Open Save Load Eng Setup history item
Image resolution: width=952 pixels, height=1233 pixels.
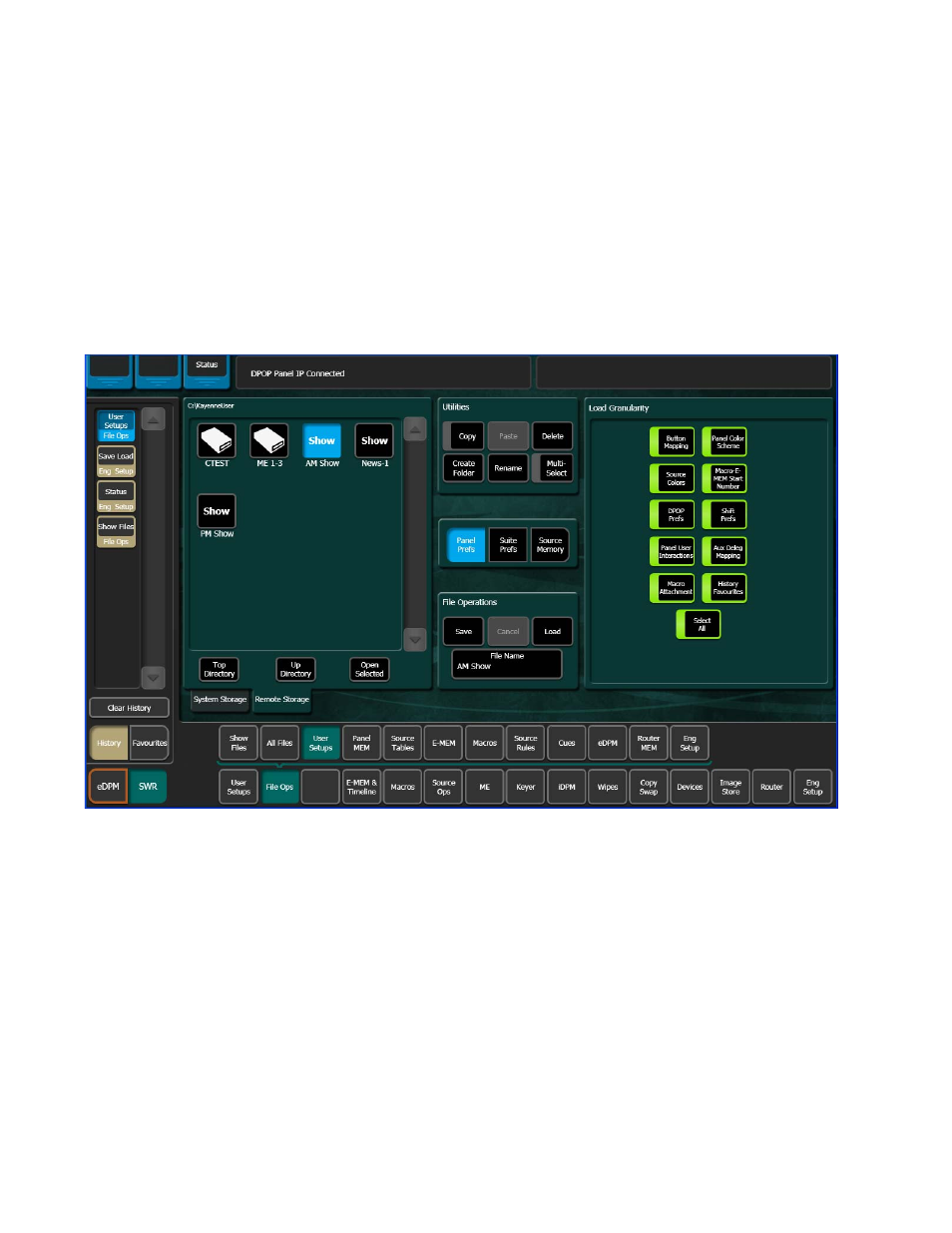pos(116,462)
